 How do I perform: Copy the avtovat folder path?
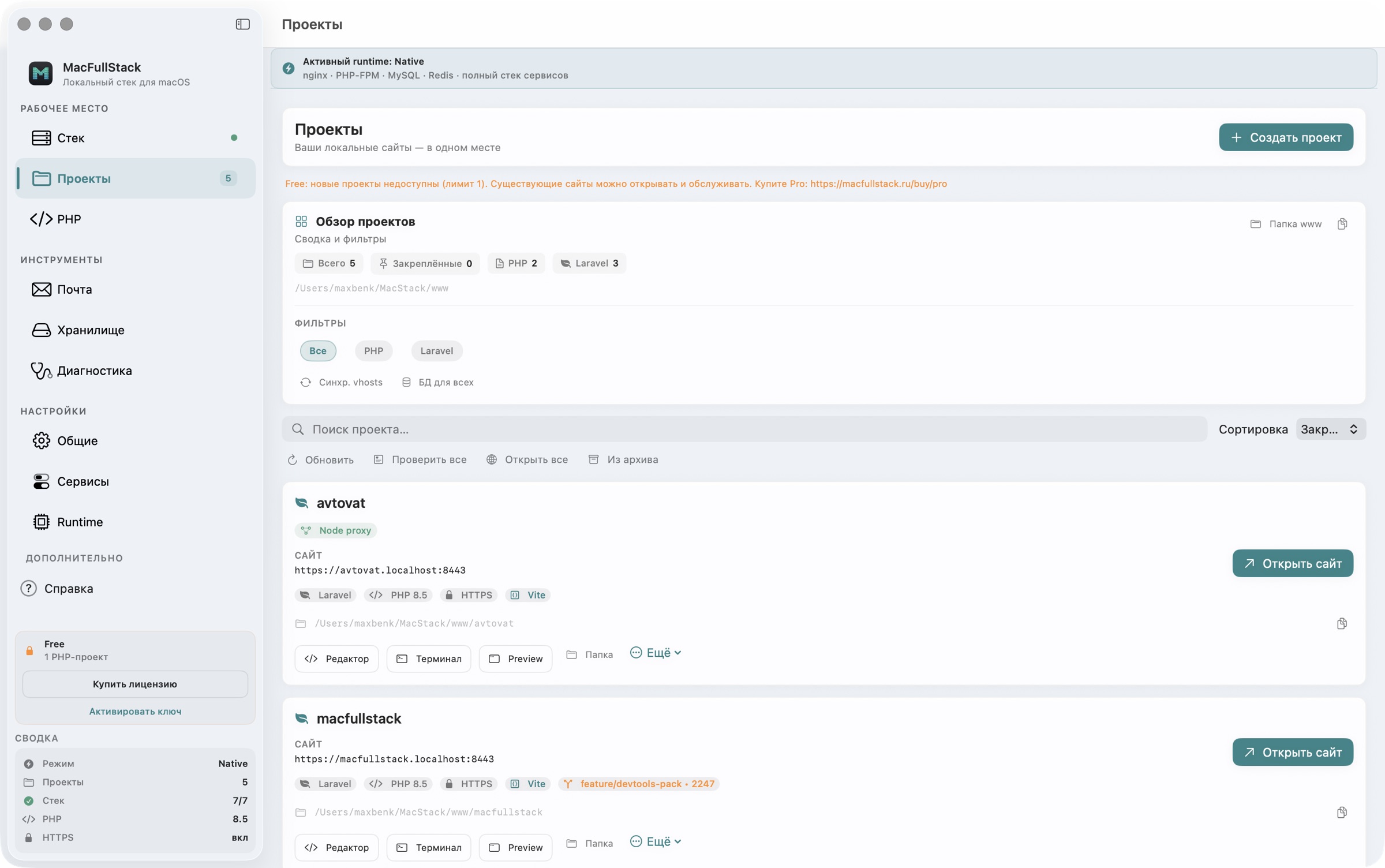coord(1342,624)
